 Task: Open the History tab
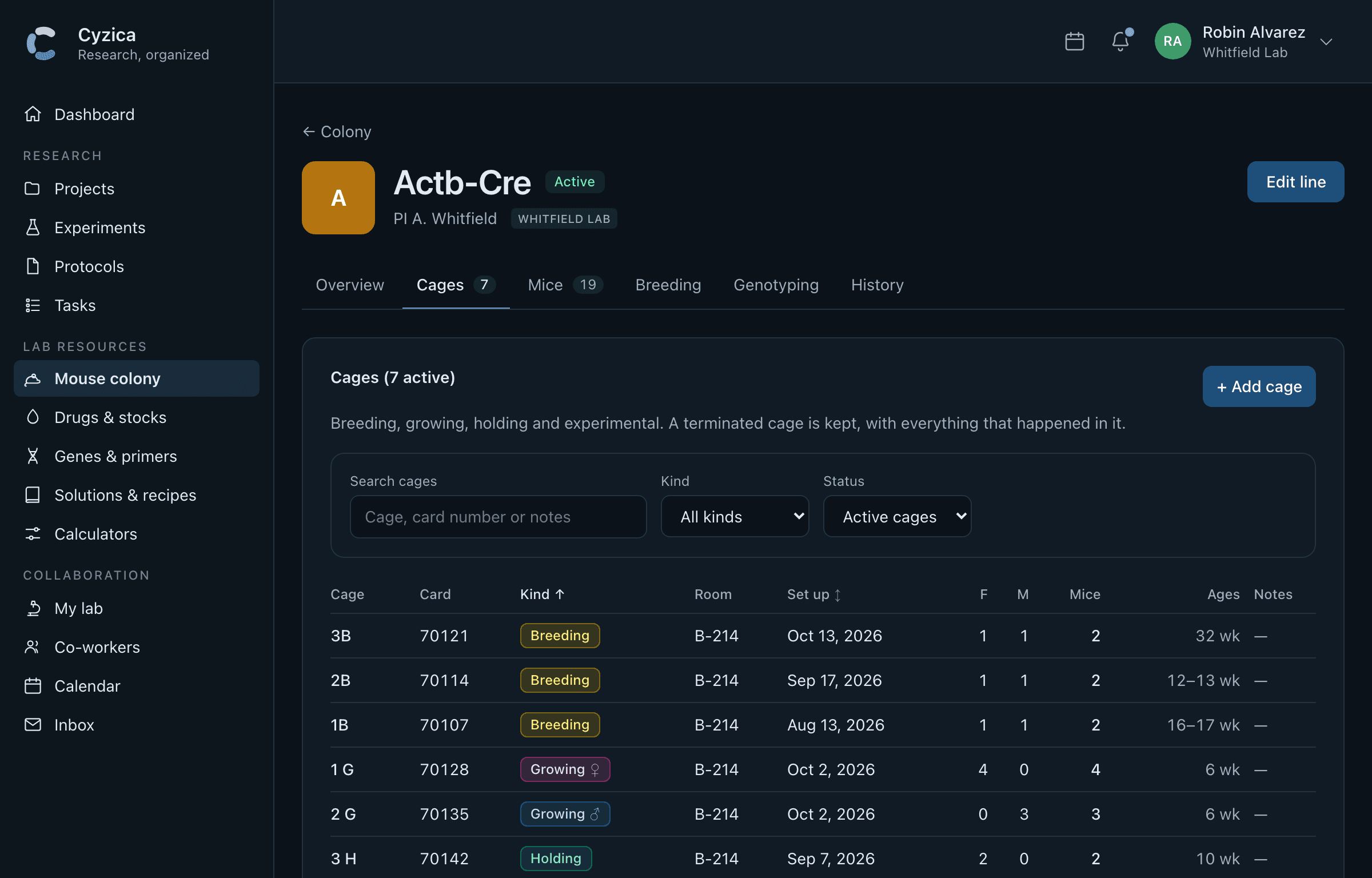click(877, 285)
